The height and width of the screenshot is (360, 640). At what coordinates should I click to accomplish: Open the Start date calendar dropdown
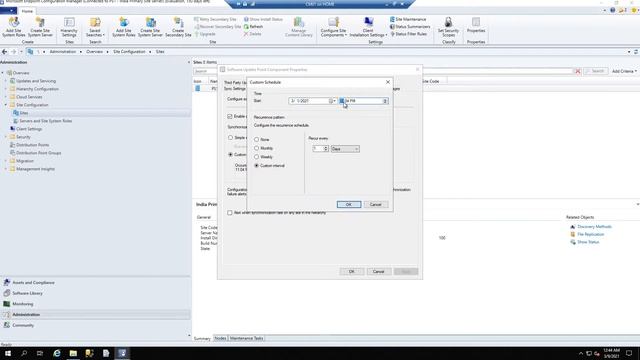point(332,101)
